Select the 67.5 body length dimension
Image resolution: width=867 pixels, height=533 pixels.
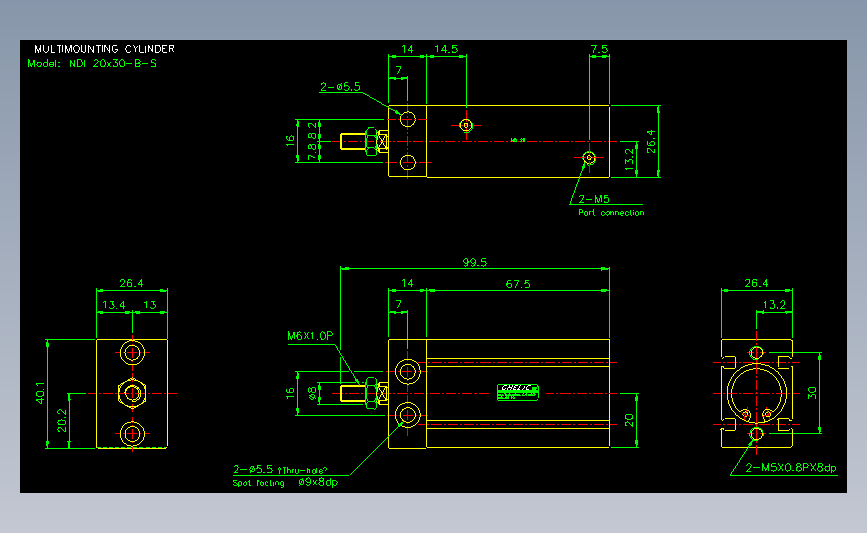(x=518, y=284)
